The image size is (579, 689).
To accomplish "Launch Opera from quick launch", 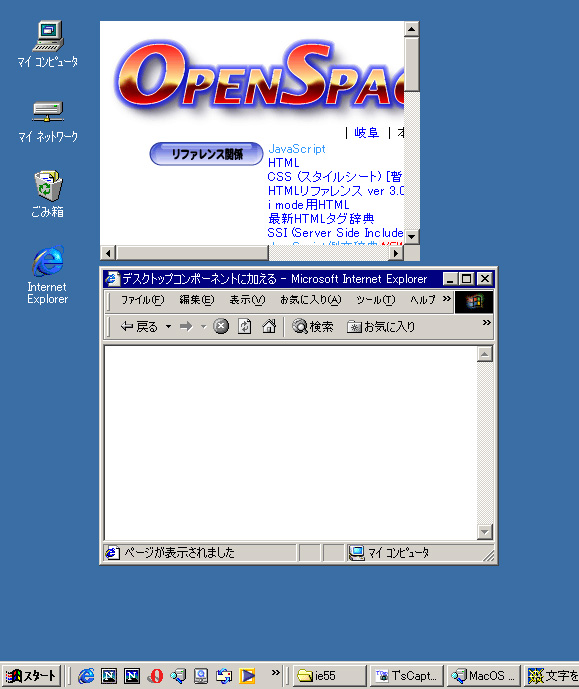I will click(155, 676).
